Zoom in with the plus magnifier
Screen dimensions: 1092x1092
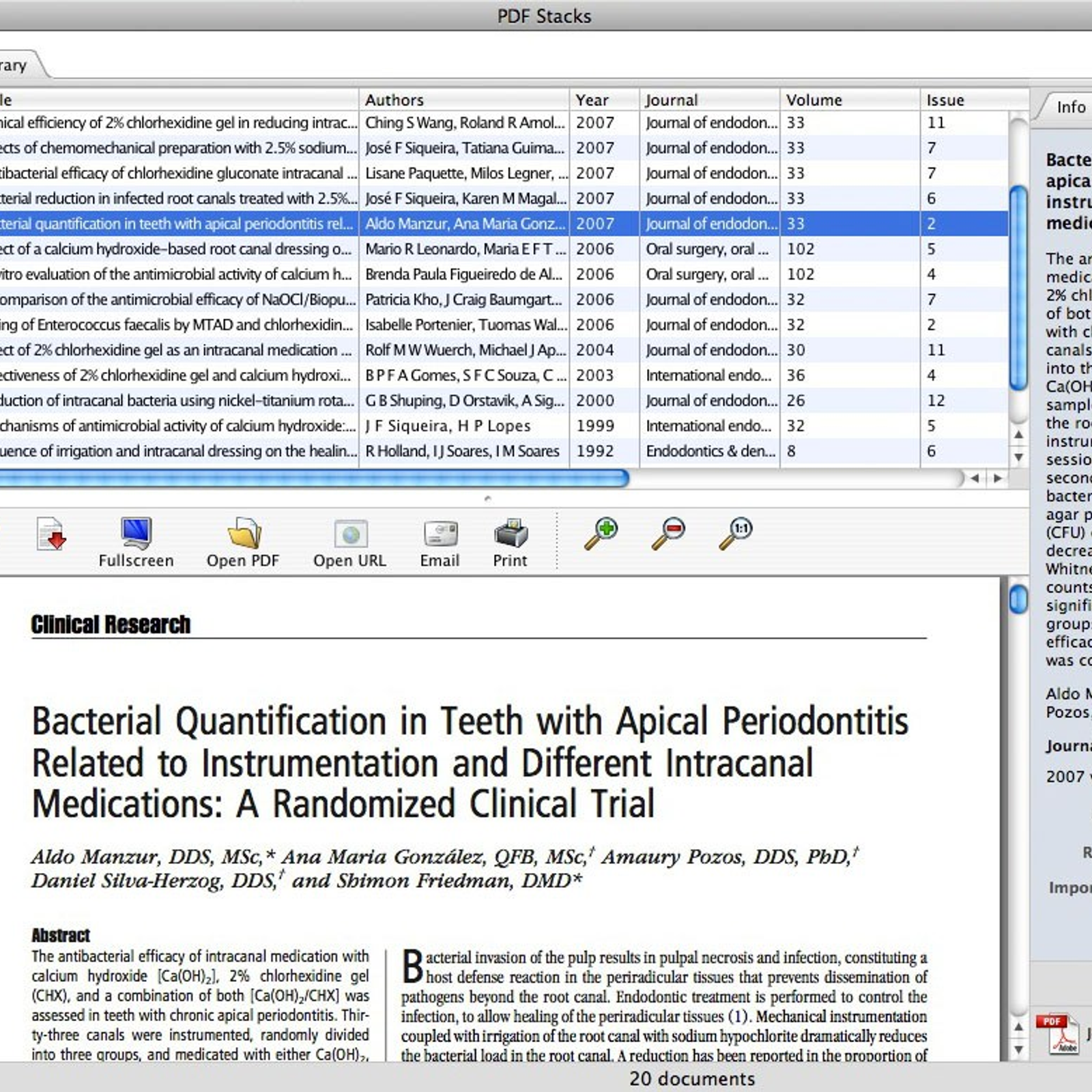click(601, 534)
